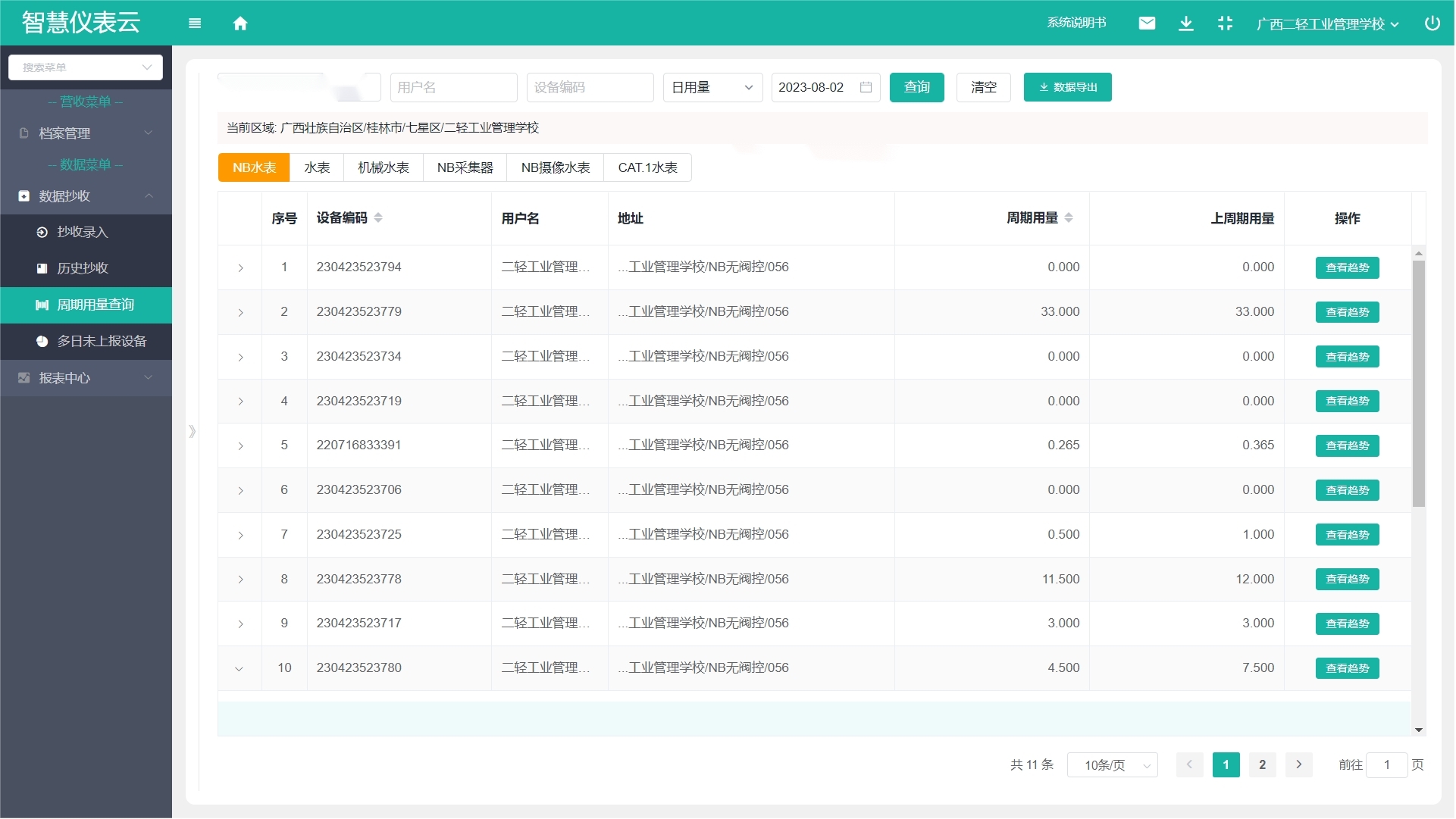Click 查看趋势 for device 230423523794
Image resolution: width=1456 pixels, height=819 pixels.
[1347, 267]
